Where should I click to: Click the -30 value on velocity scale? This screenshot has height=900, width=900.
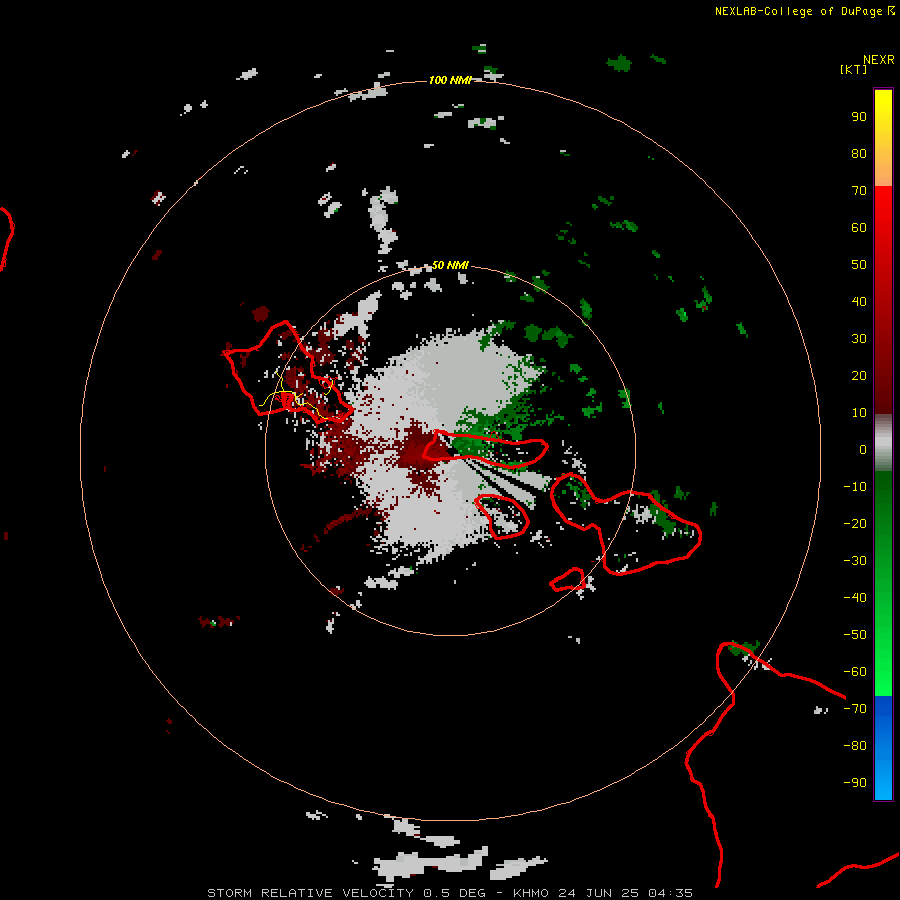pos(855,561)
